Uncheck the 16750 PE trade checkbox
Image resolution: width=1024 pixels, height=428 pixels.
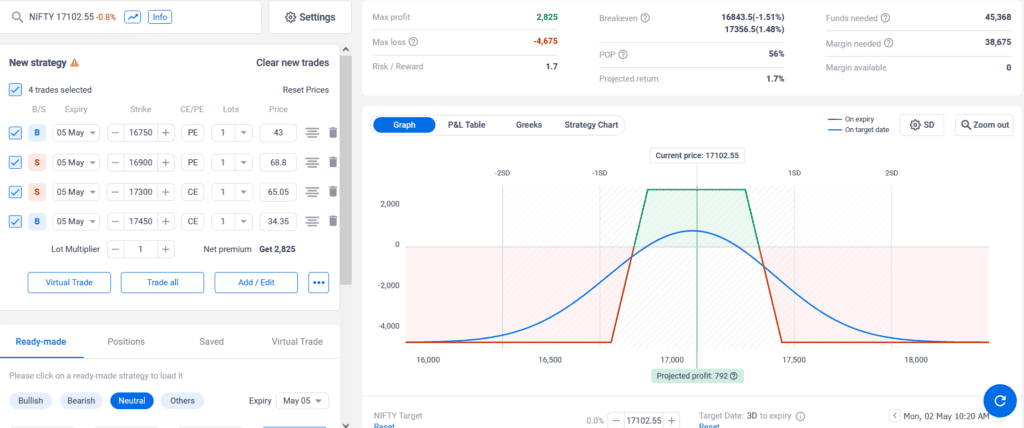point(15,133)
